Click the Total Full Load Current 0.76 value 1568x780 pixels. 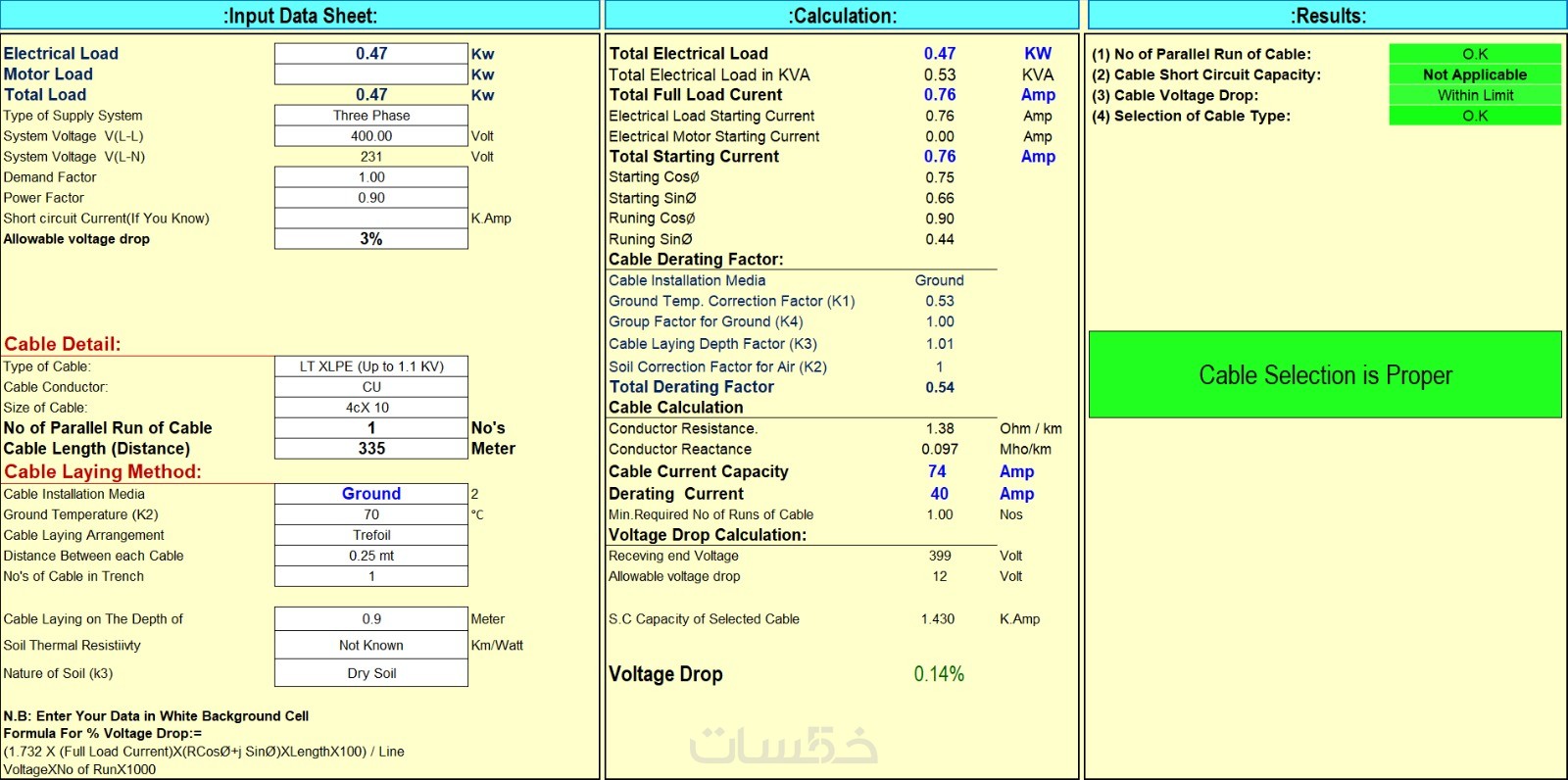(940, 95)
